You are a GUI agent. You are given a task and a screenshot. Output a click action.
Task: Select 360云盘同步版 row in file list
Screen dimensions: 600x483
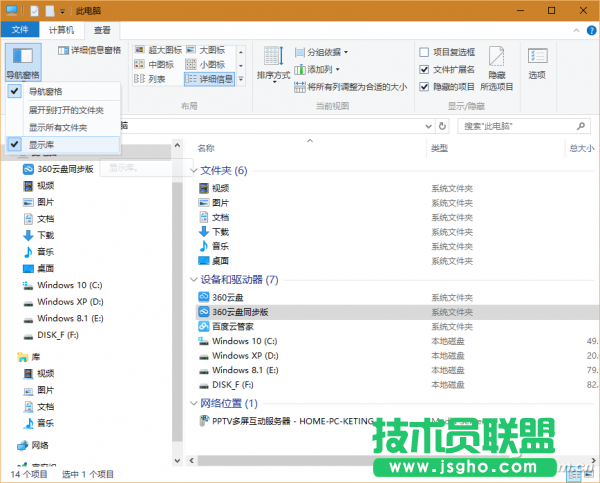(397, 312)
